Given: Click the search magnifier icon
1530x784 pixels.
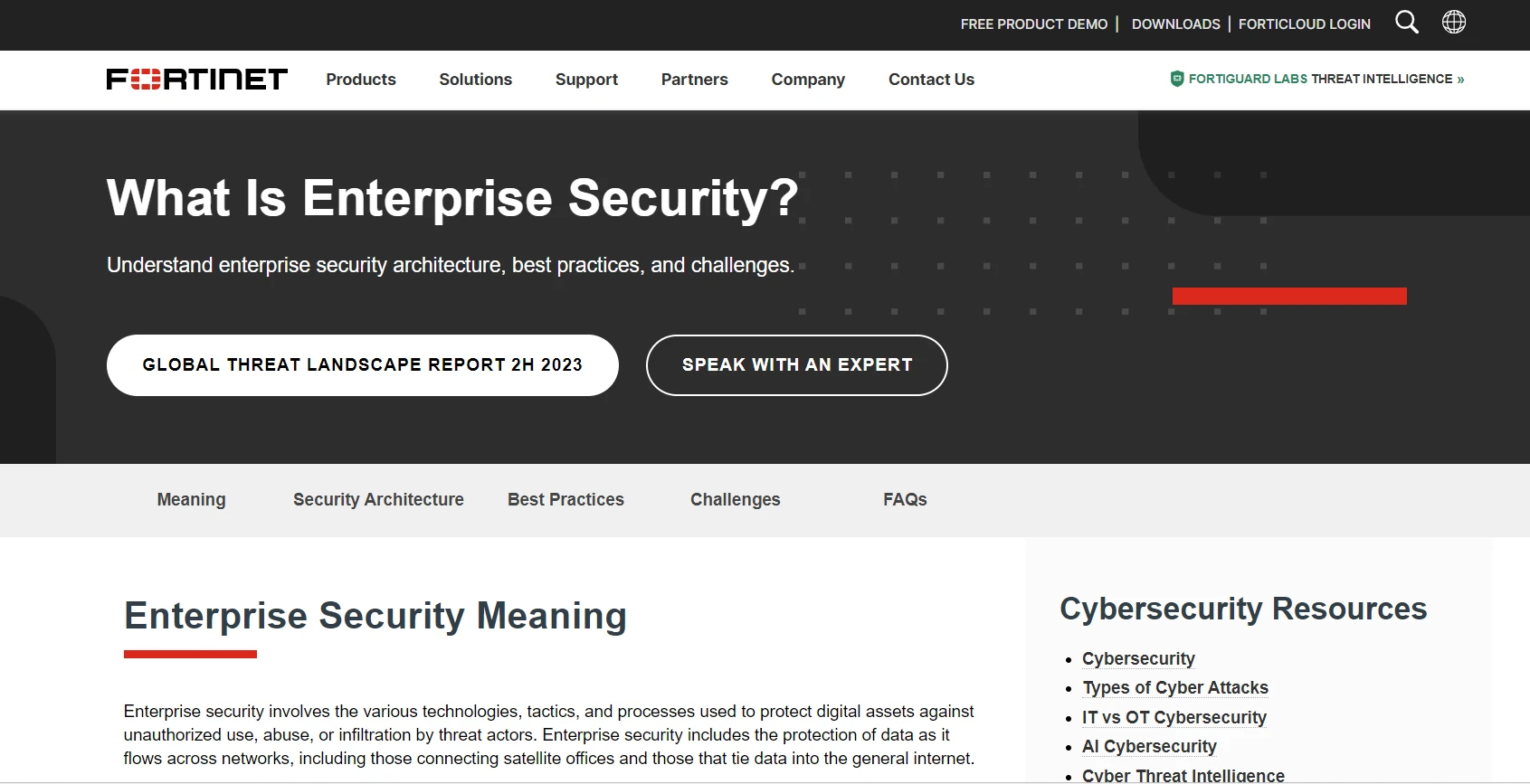Looking at the screenshot, I should click(x=1406, y=22).
